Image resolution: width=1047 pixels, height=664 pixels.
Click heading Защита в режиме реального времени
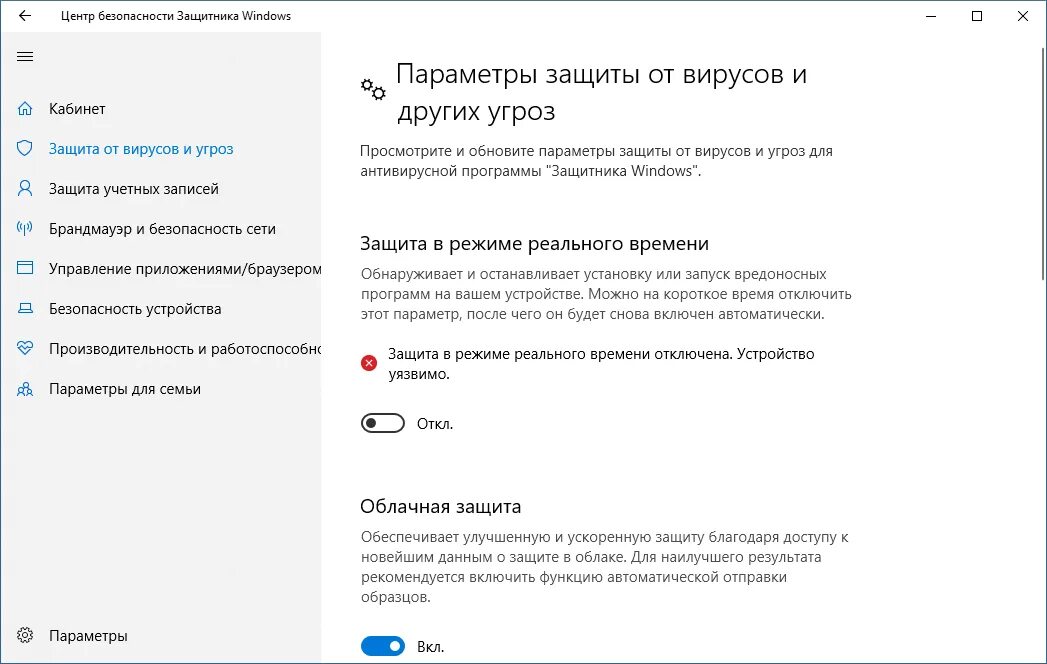[x=534, y=244]
